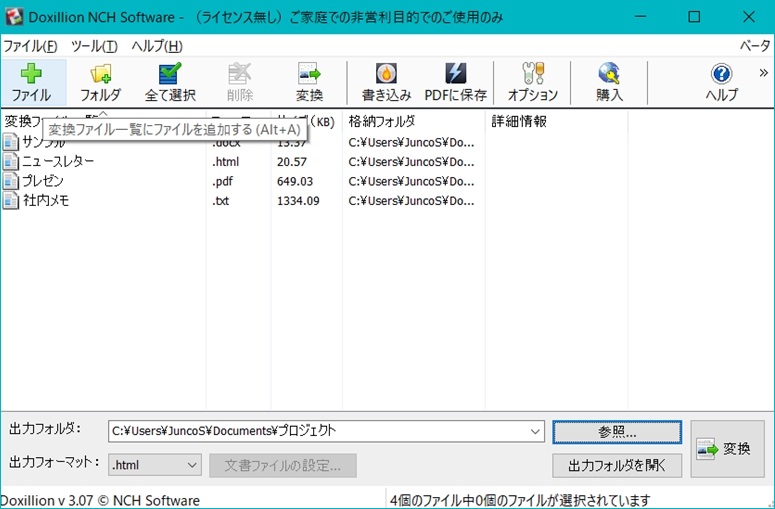Viewport: 775px width, 509px height.
Task: Select the 社内メモ file name
Action: coord(45,200)
